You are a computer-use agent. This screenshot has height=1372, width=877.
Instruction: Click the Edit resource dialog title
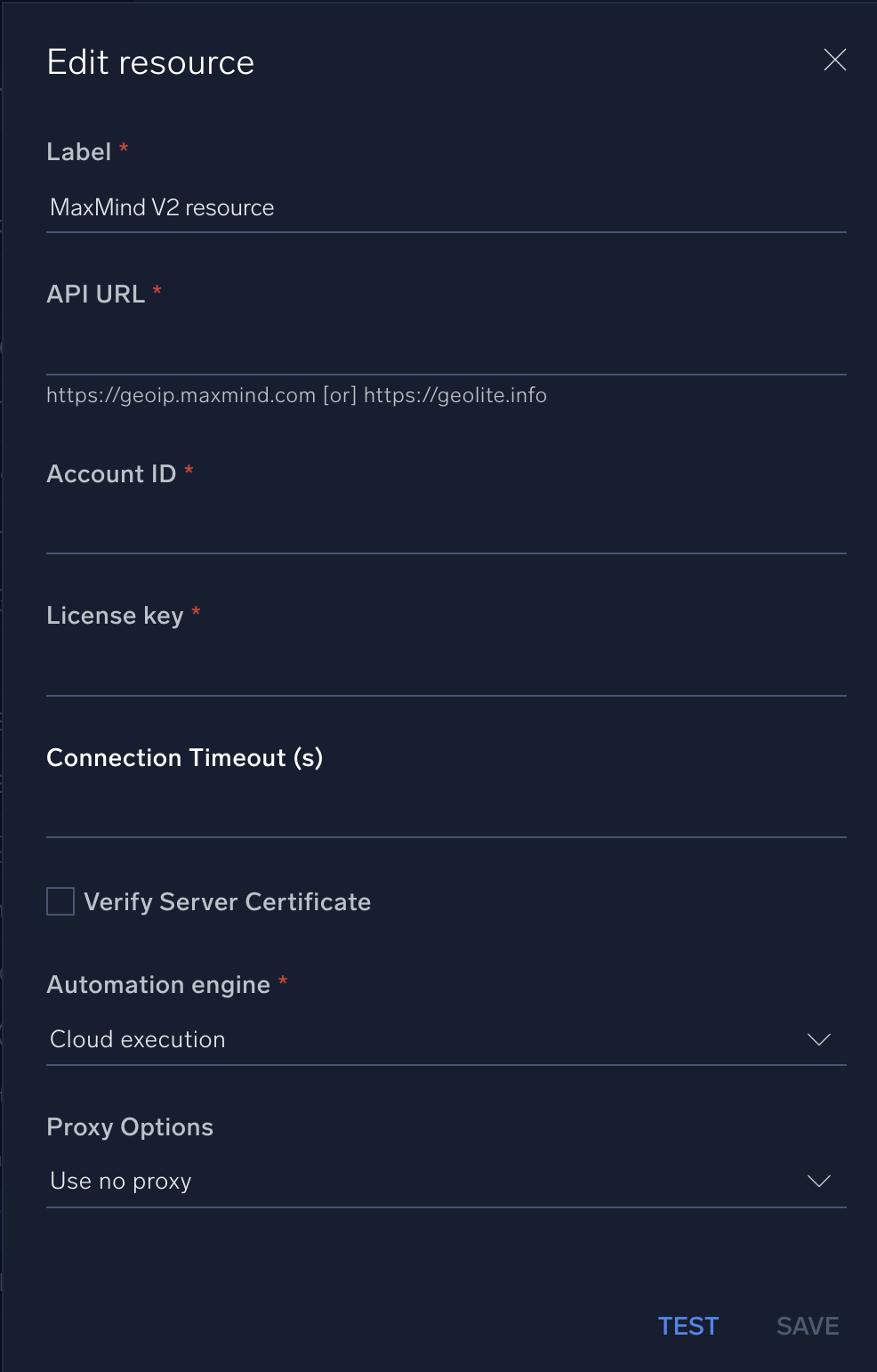tap(150, 61)
